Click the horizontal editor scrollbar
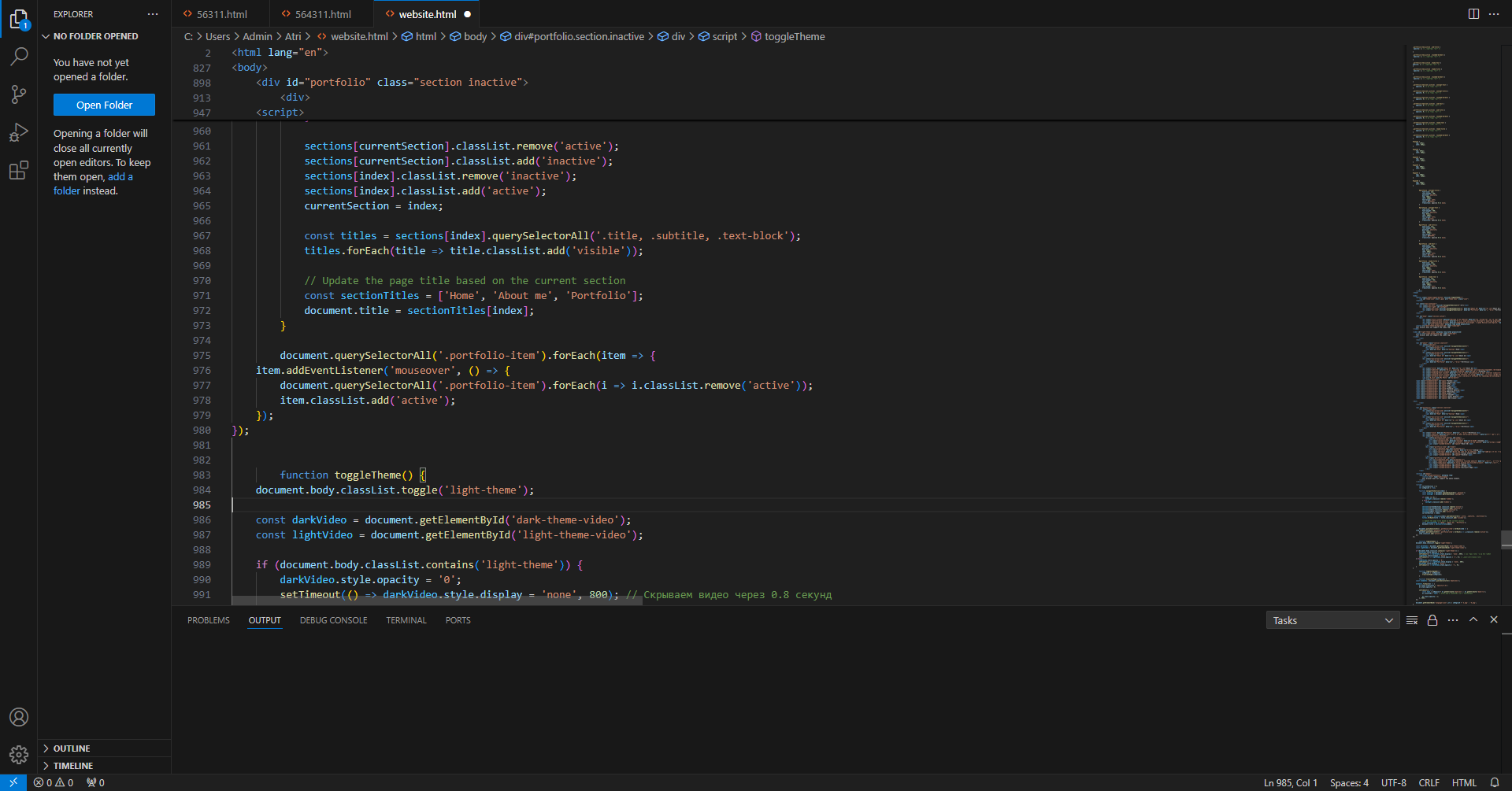 click(x=437, y=601)
